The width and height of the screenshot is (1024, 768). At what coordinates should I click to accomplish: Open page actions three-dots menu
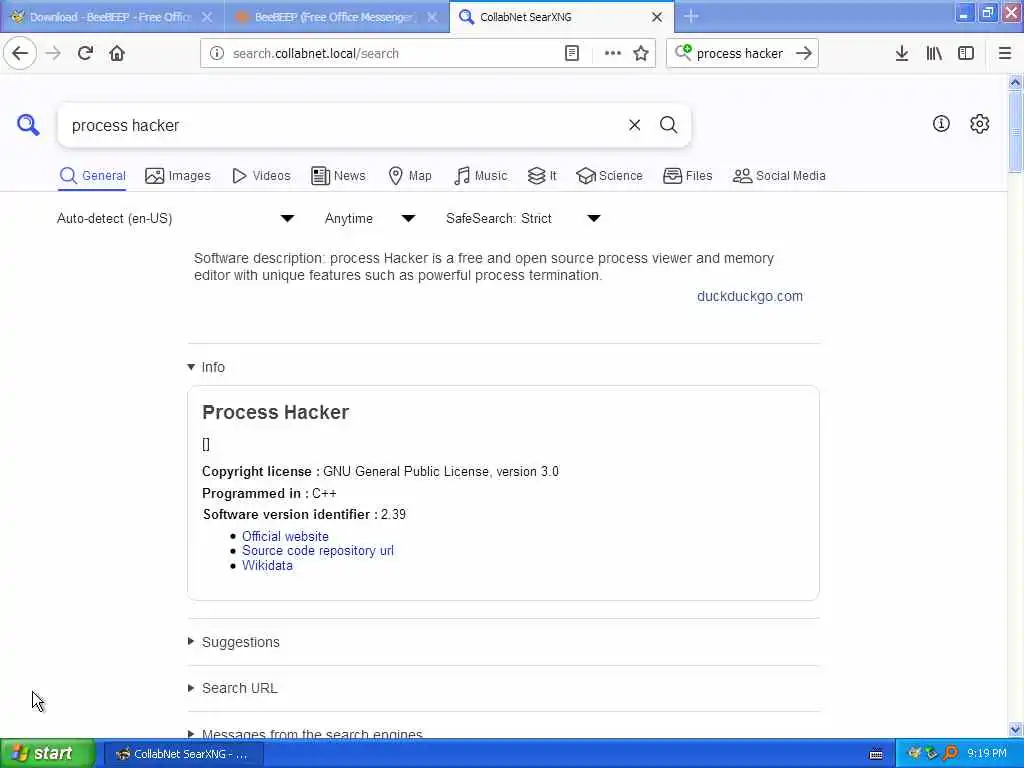tap(613, 54)
